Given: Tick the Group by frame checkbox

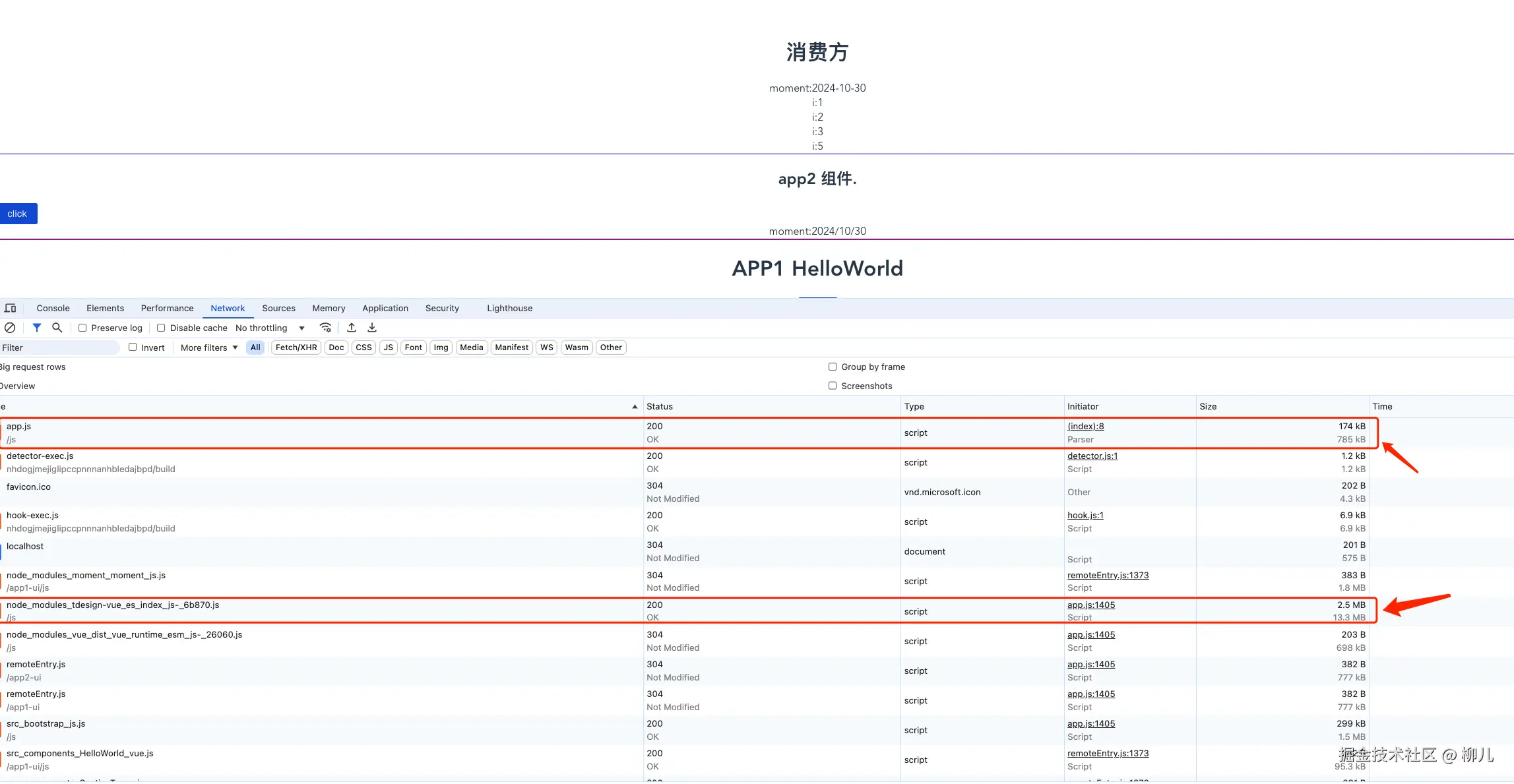Looking at the screenshot, I should [x=833, y=367].
